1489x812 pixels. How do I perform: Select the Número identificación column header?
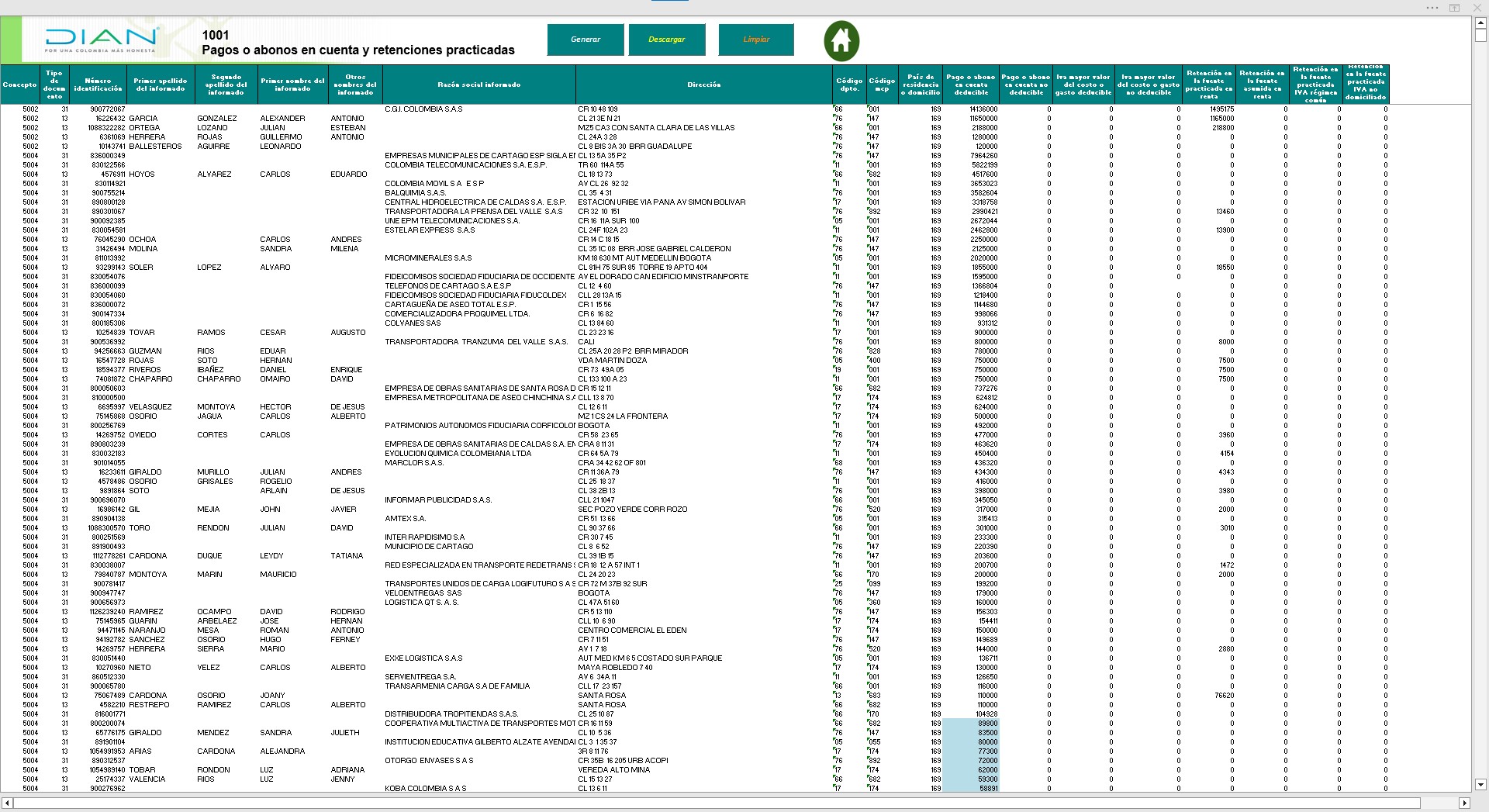(98, 85)
